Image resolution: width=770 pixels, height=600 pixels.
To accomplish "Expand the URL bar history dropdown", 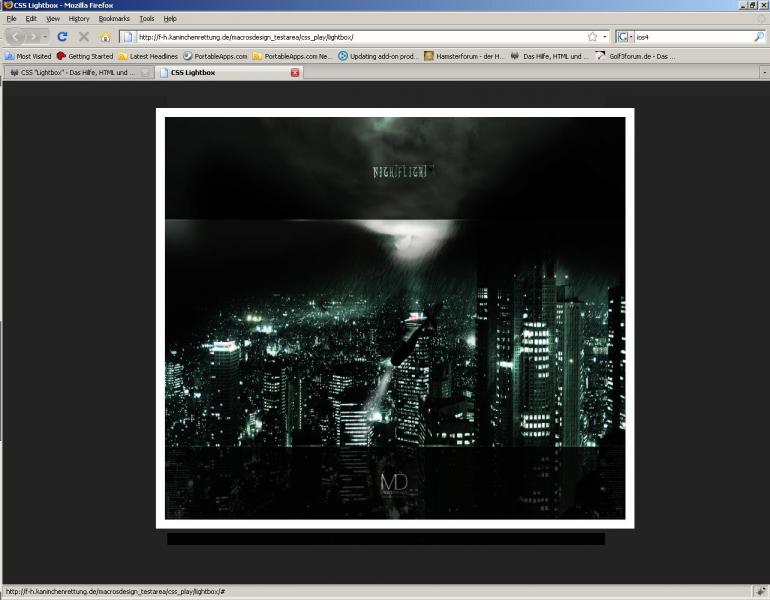I will [605, 37].
